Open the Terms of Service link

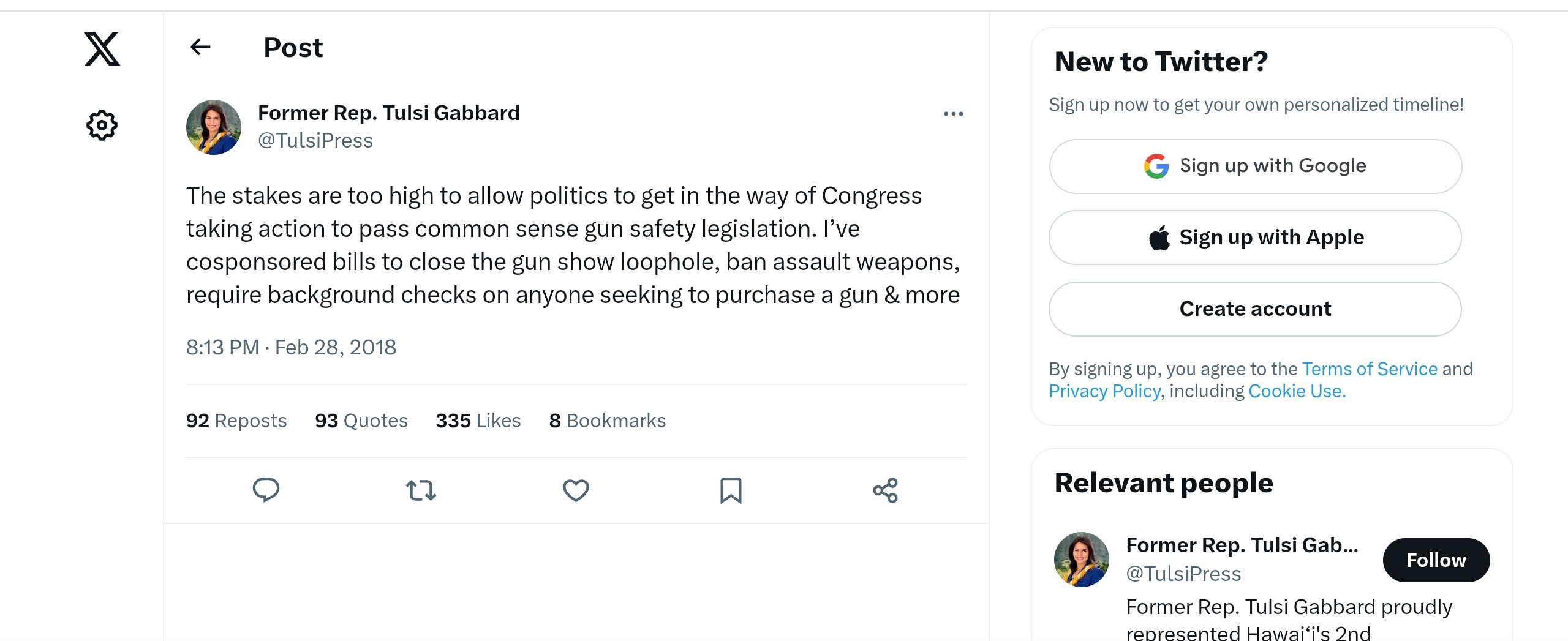point(1370,369)
